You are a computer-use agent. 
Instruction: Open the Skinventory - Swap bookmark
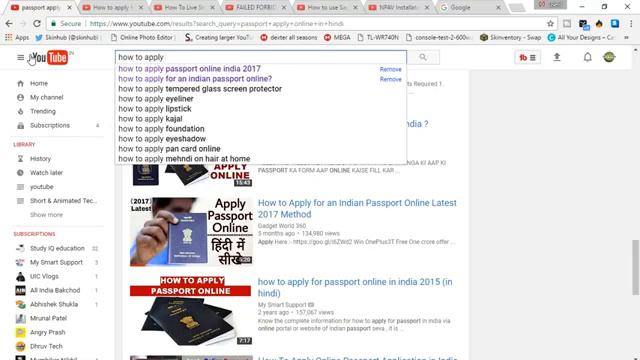pos(510,38)
